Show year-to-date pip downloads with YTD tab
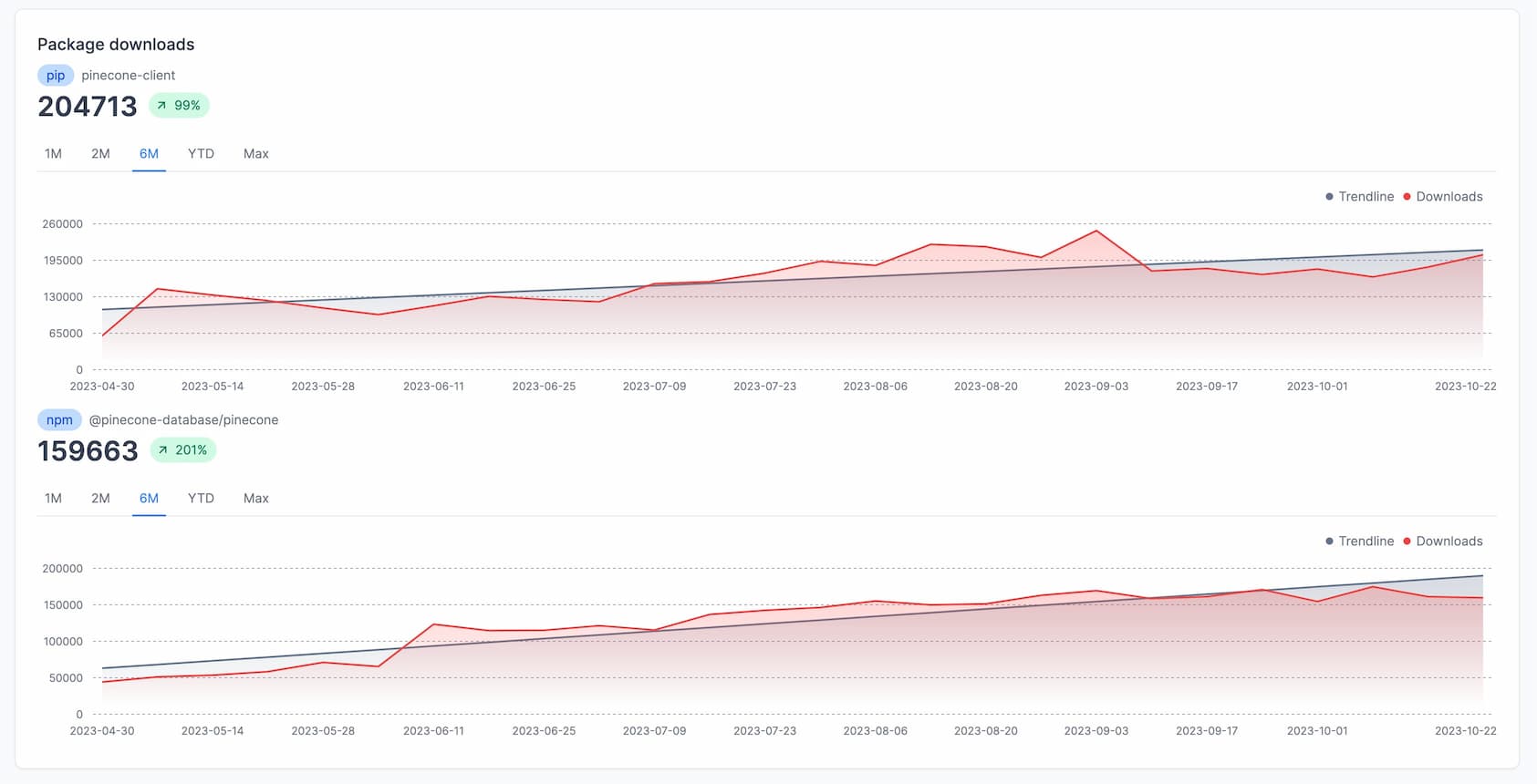This screenshot has width=1537, height=784. (x=201, y=154)
